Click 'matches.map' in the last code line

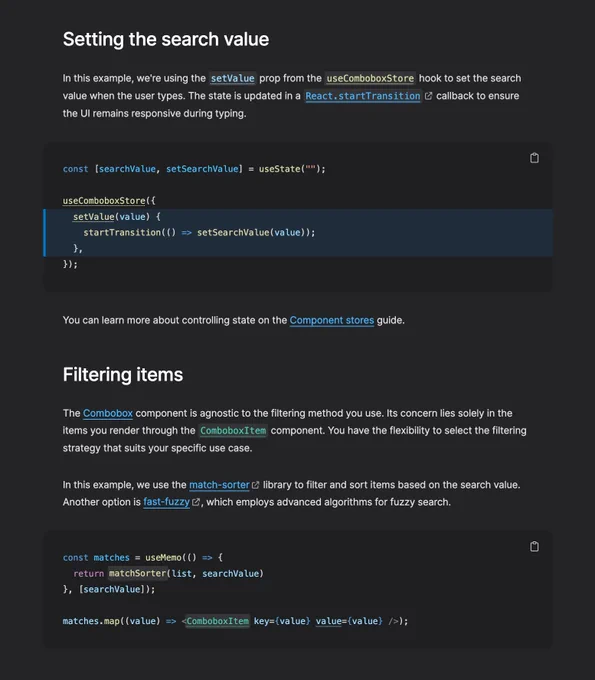pos(91,621)
